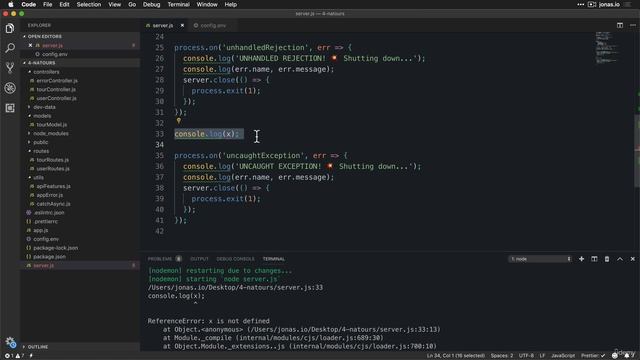Change indentation via 'Spaces: 2'

pos(502,356)
